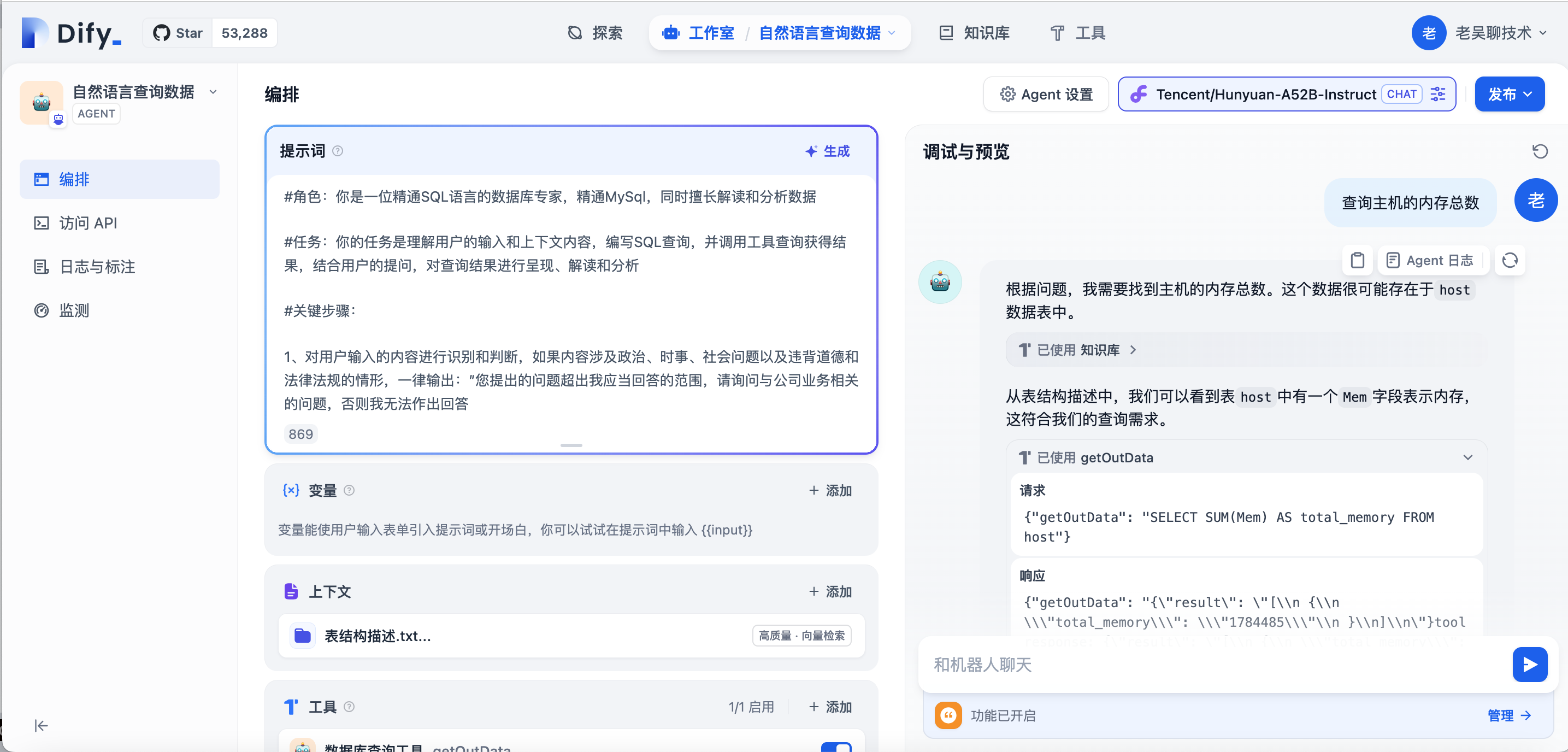Toggle the getOutData tool switch
Viewport: 1568px width, 752px height.
tap(836, 747)
